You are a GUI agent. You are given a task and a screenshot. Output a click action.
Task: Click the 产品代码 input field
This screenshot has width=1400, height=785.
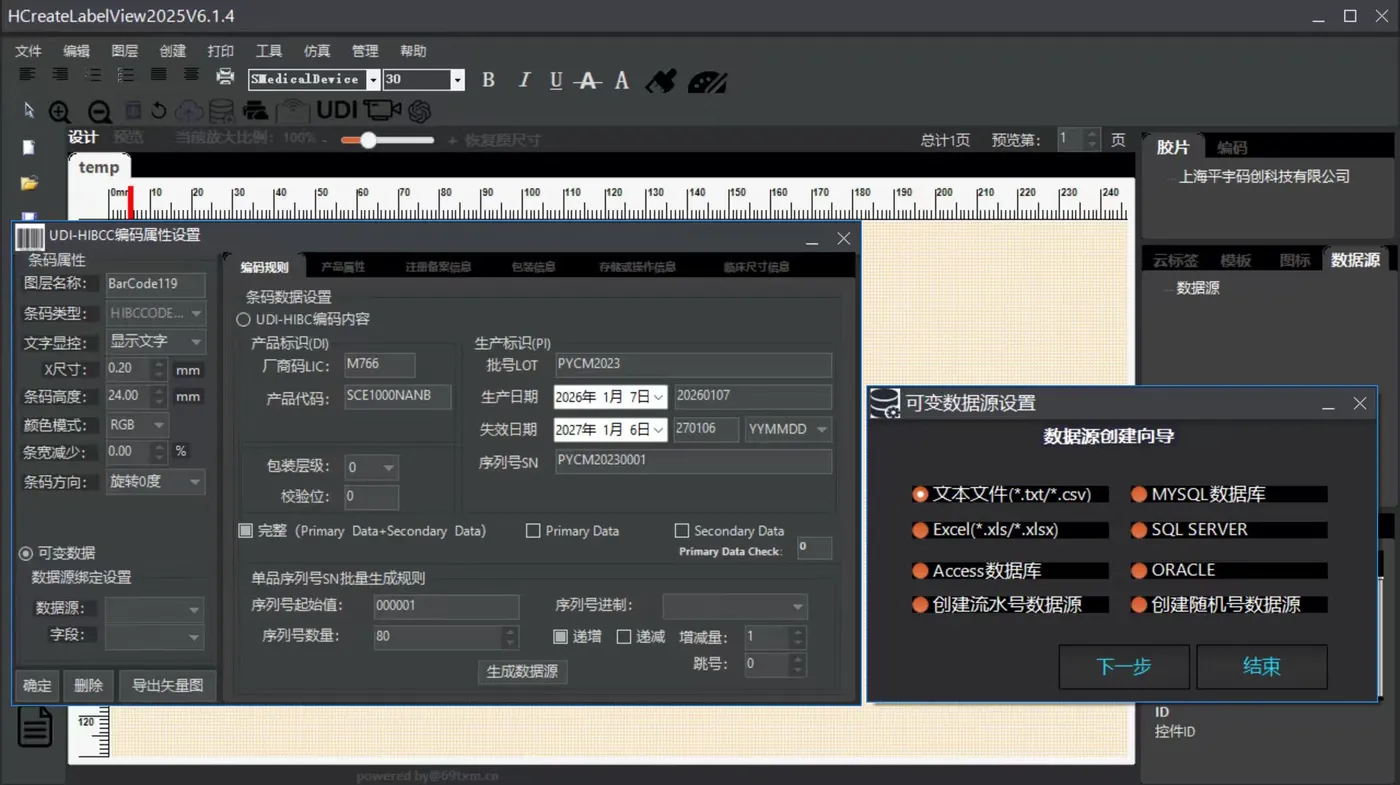(x=398, y=396)
